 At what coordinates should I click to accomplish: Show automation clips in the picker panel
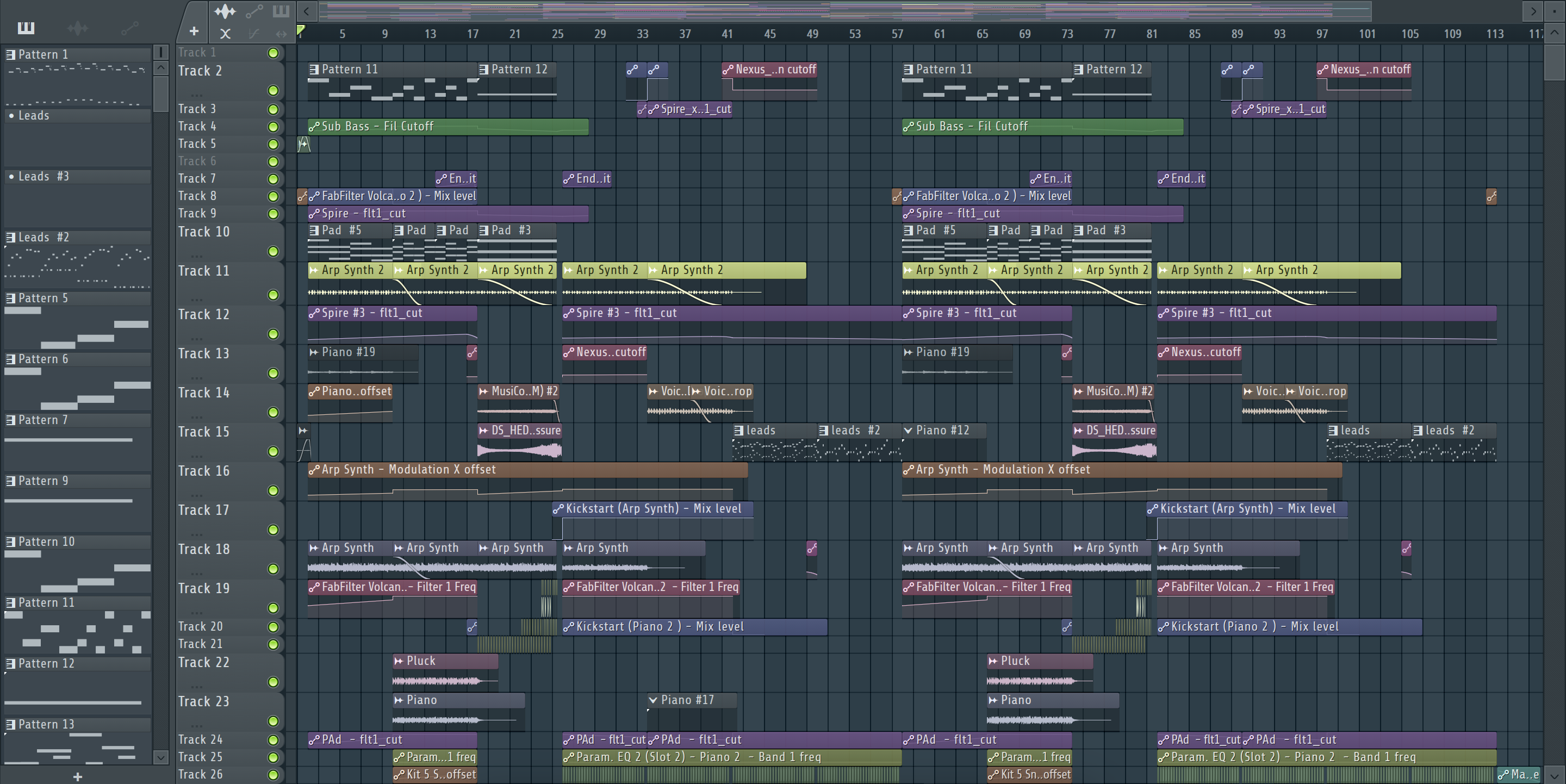(x=129, y=27)
